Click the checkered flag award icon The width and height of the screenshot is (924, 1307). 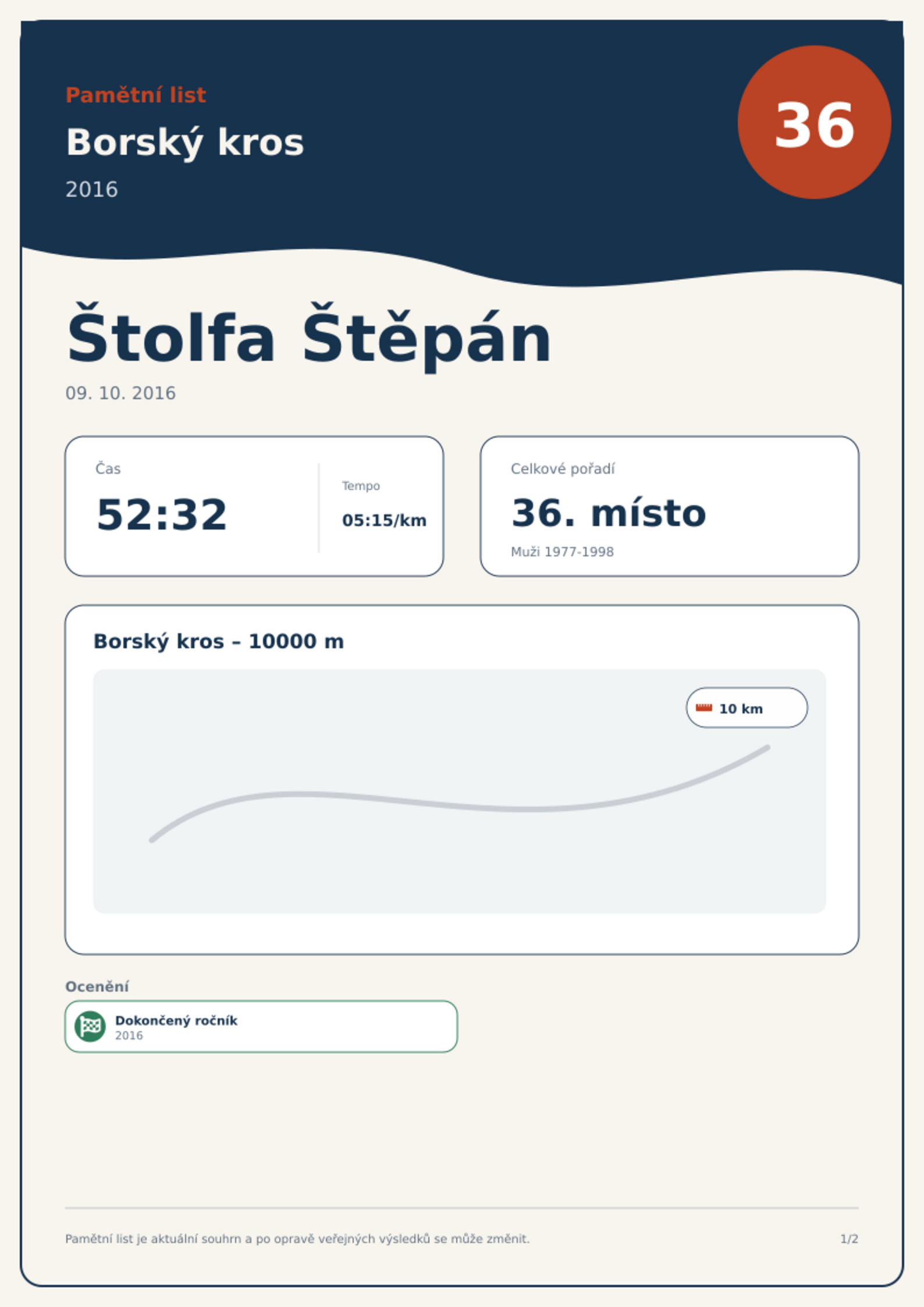(90, 1026)
